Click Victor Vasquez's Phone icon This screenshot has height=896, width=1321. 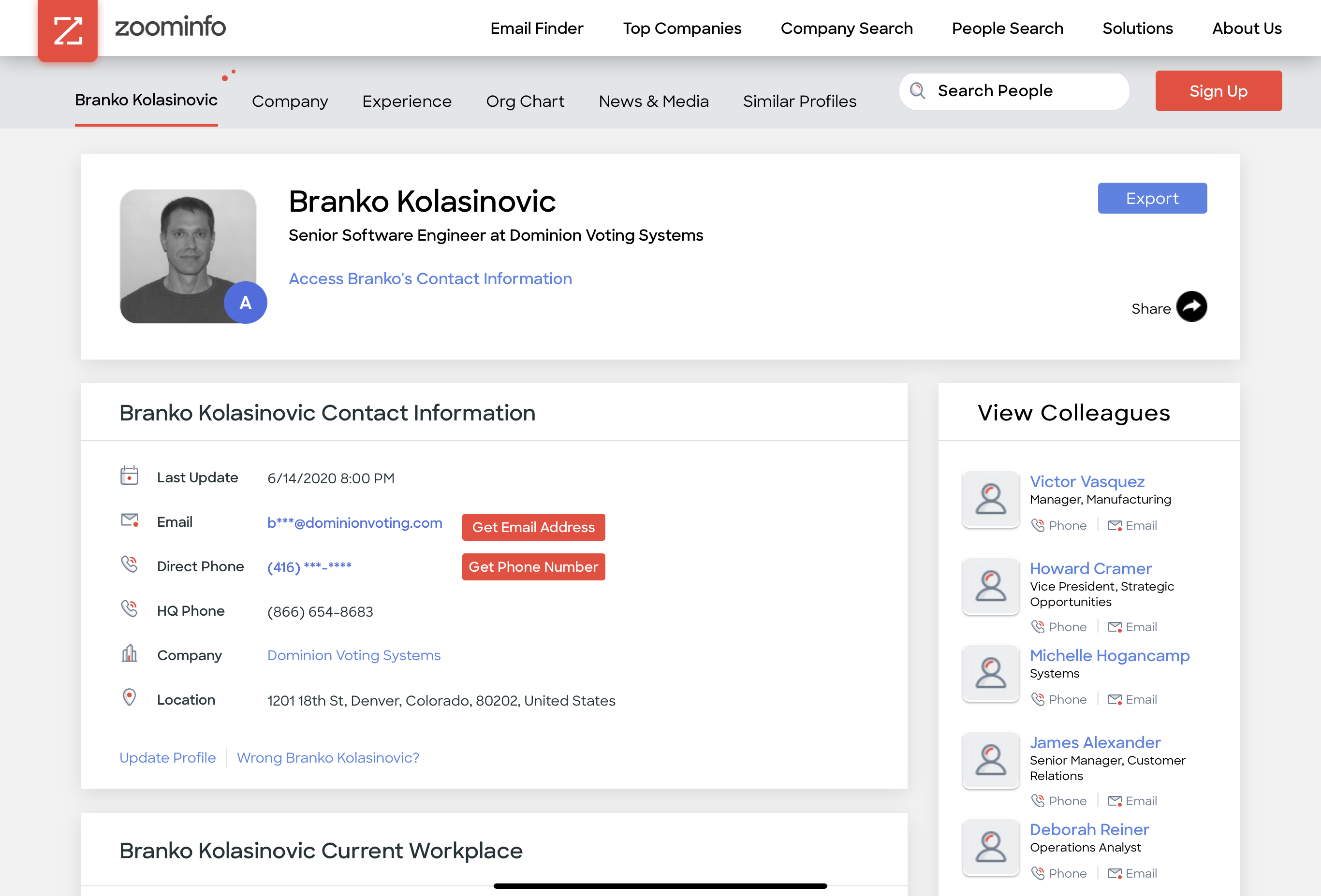pyautogui.click(x=1038, y=525)
